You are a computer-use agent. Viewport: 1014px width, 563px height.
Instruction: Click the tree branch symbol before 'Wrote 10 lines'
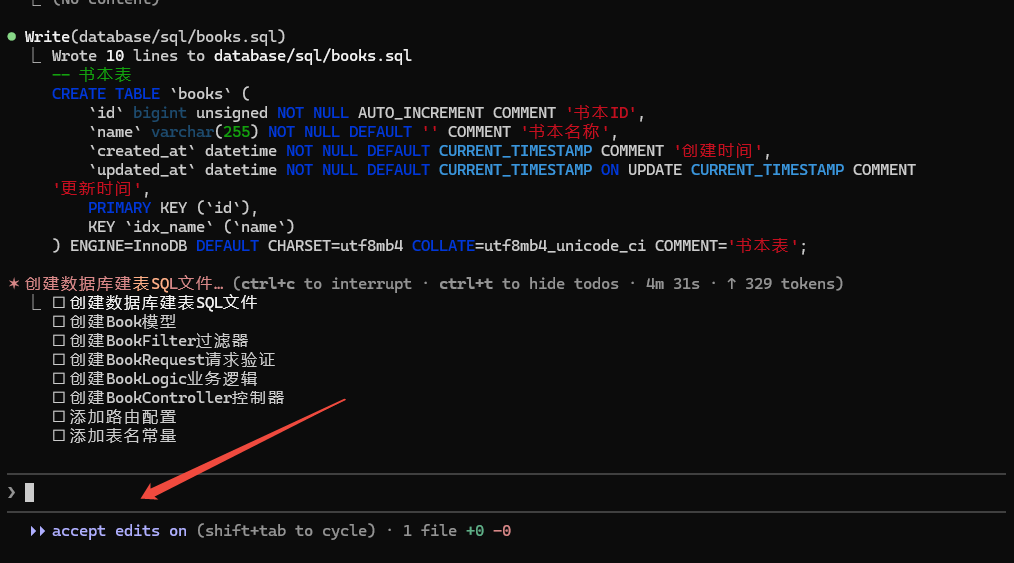(x=38, y=56)
